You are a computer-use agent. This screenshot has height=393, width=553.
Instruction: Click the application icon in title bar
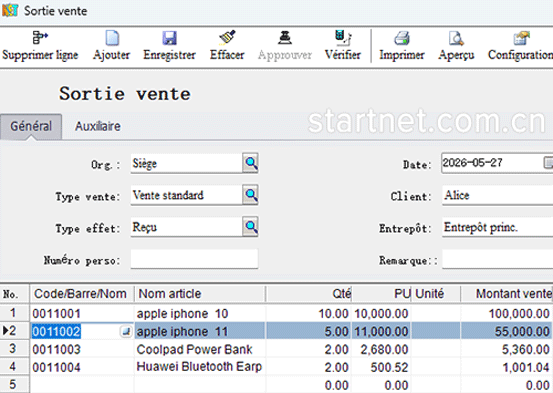tap(10, 10)
